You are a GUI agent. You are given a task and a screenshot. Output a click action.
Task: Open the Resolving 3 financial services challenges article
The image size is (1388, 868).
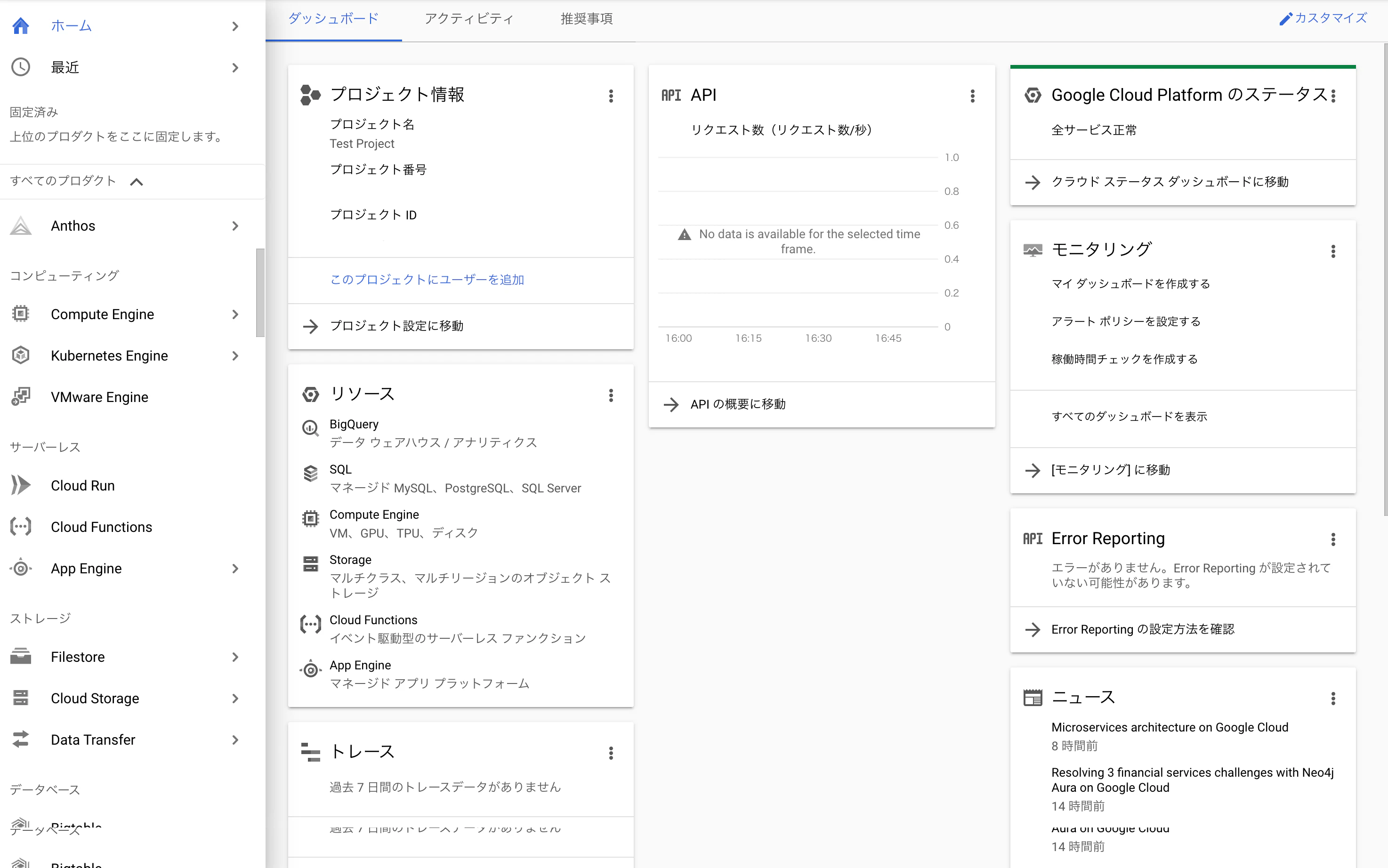1192,780
